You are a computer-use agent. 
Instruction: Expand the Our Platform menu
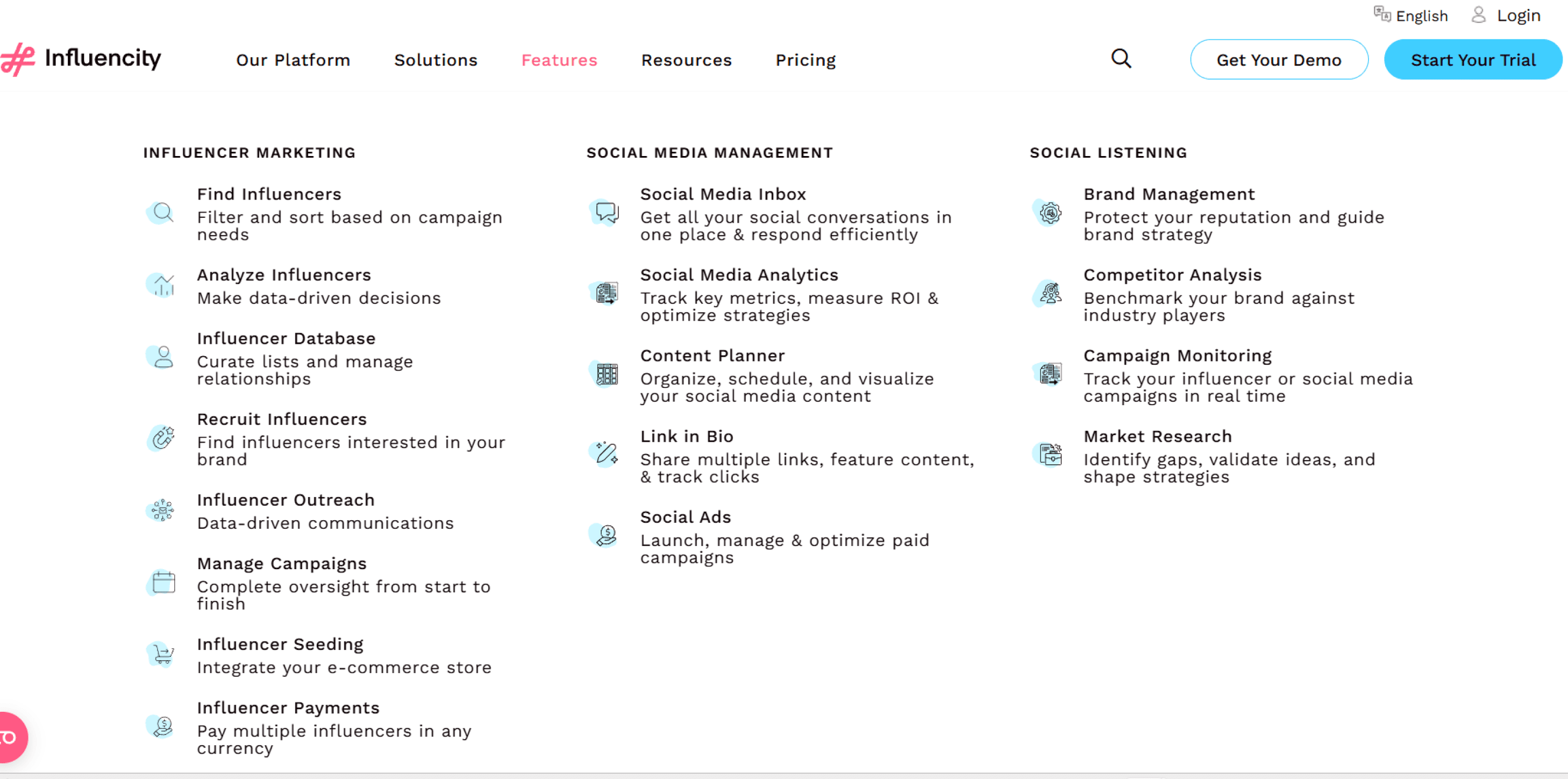[x=293, y=60]
